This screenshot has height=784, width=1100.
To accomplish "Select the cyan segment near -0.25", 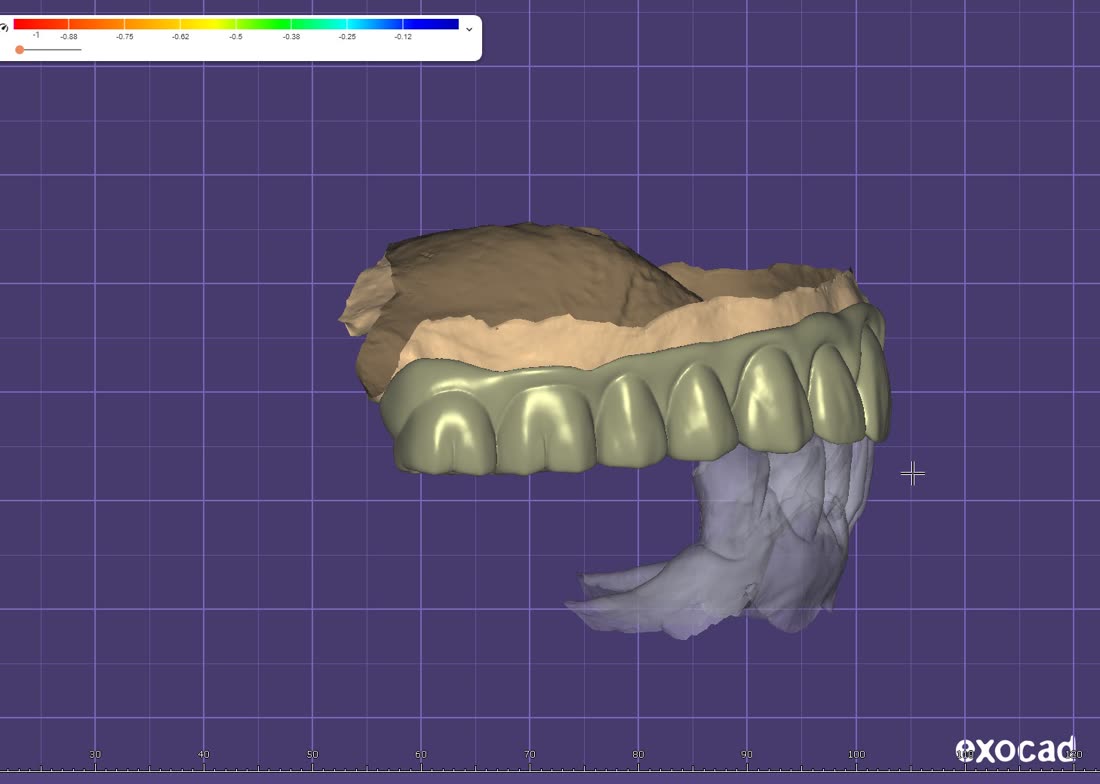I will (375, 25).
